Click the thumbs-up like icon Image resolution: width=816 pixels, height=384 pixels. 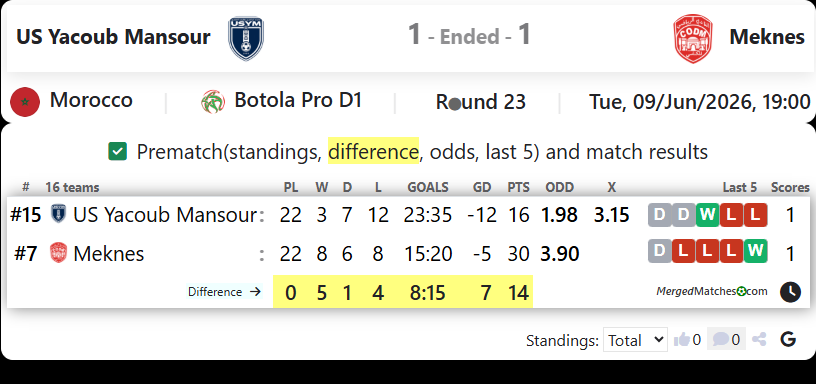click(681, 340)
